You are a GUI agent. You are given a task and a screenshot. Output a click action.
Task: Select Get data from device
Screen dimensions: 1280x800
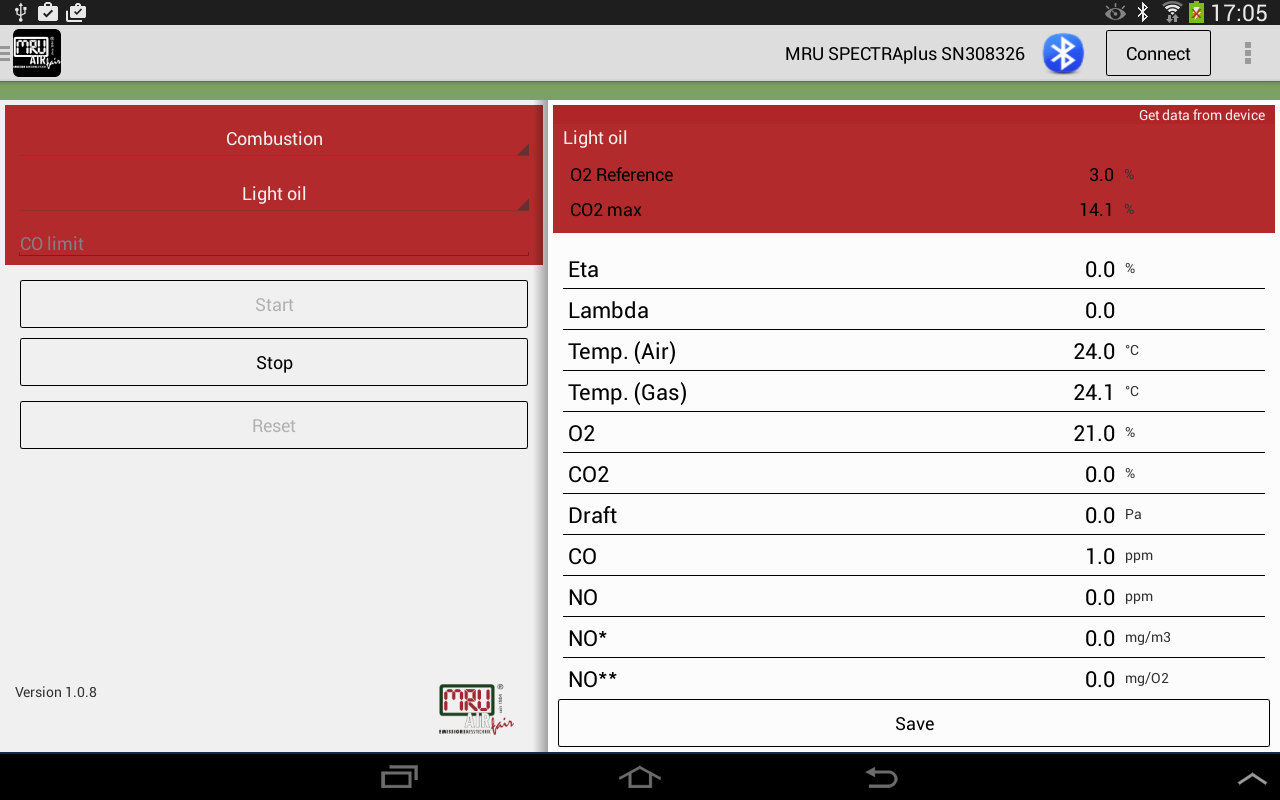pyautogui.click(x=1201, y=115)
